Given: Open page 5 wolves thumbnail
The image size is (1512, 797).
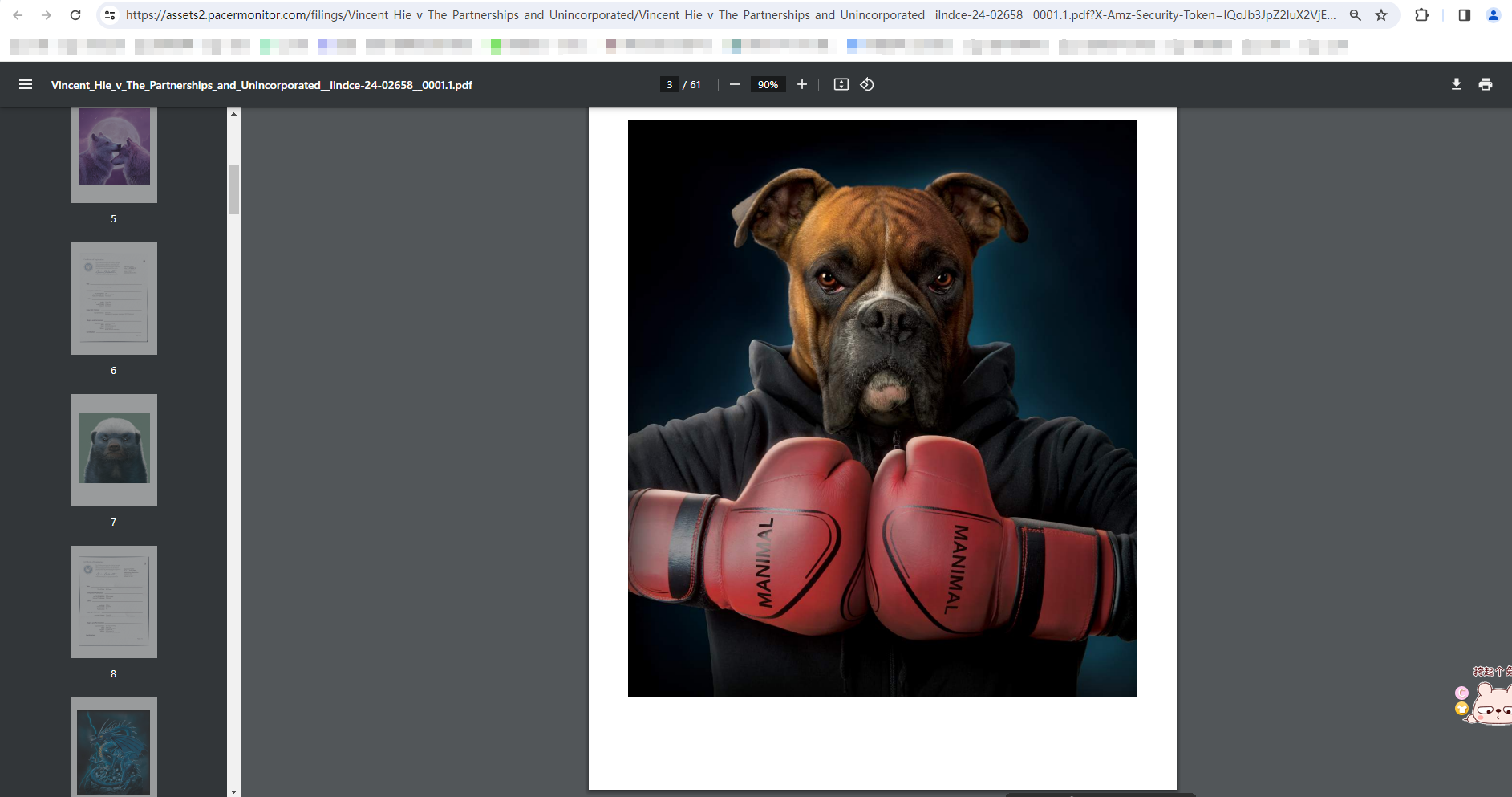Looking at the screenshot, I should click(x=114, y=152).
